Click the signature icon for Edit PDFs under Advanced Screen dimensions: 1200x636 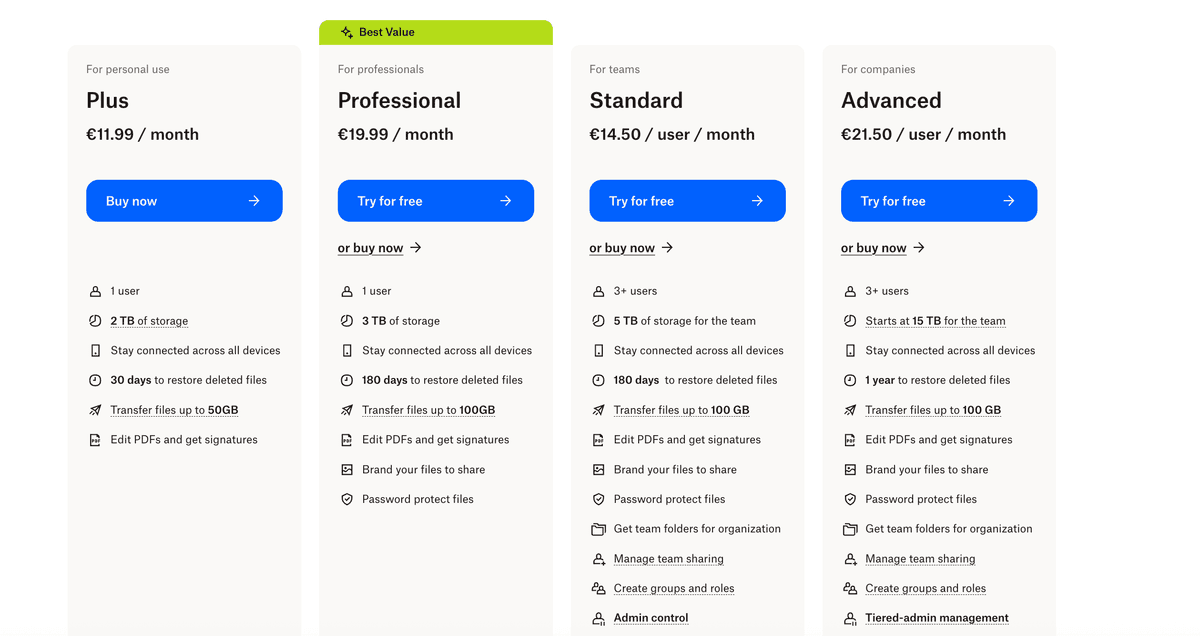[x=850, y=439]
